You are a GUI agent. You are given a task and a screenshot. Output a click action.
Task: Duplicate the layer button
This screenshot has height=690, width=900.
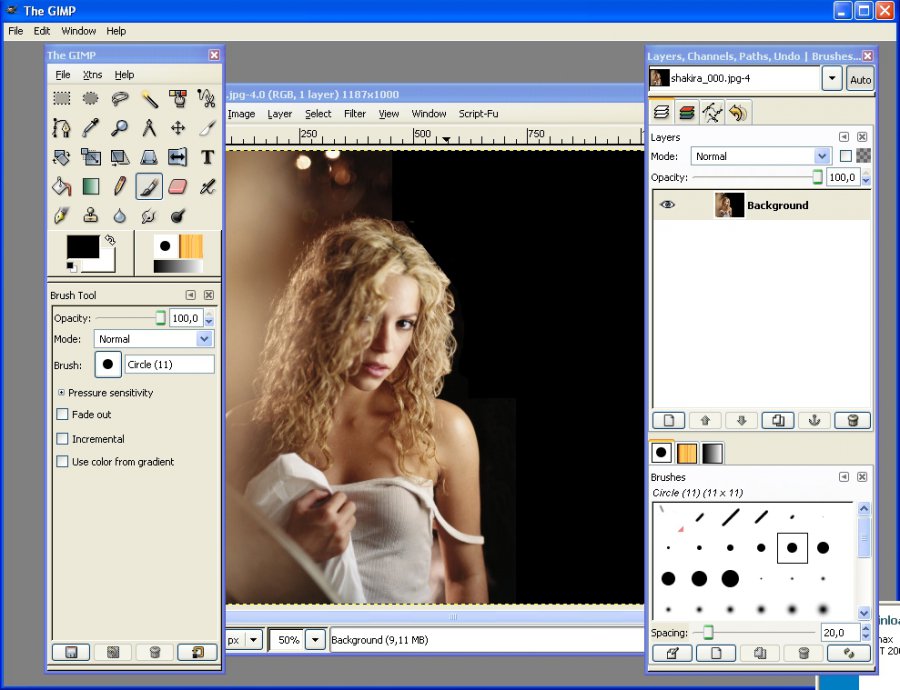[x=778, y=421]
